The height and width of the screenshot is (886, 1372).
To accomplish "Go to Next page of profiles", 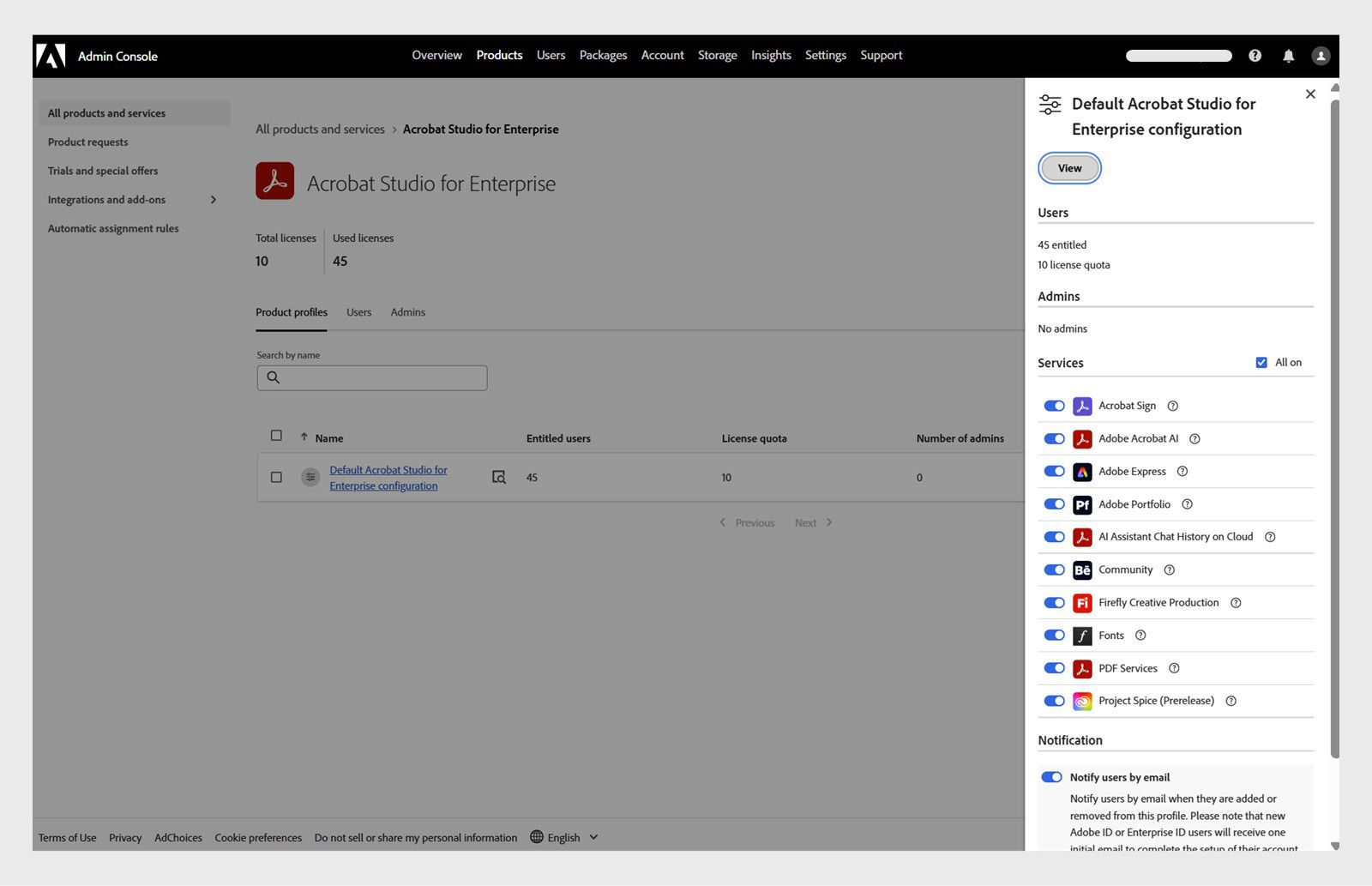I will click(x=813, y=522).
